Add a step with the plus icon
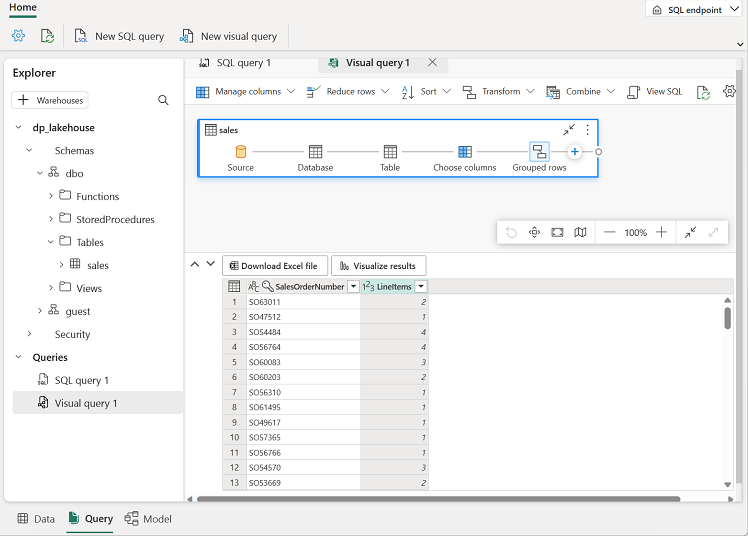 click(x=575, y=152)
